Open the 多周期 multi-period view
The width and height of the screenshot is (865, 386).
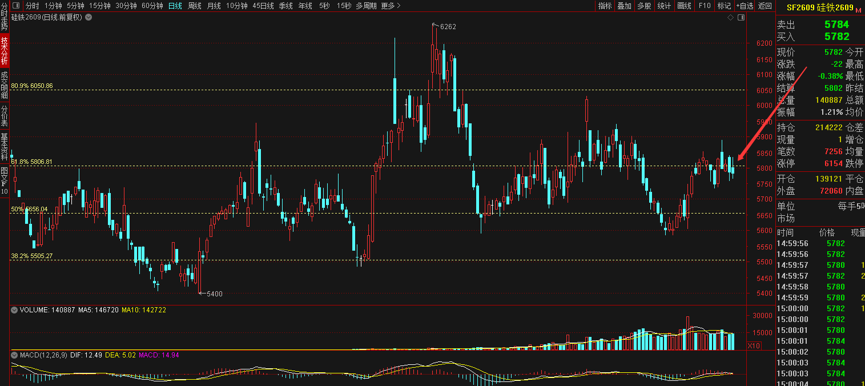pyautogui.click(x=366, y=6)
